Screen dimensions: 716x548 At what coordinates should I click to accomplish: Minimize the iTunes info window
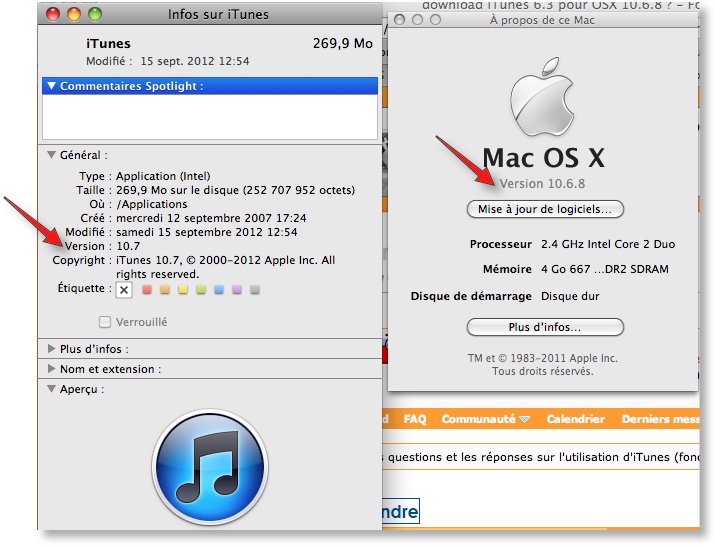74,14
